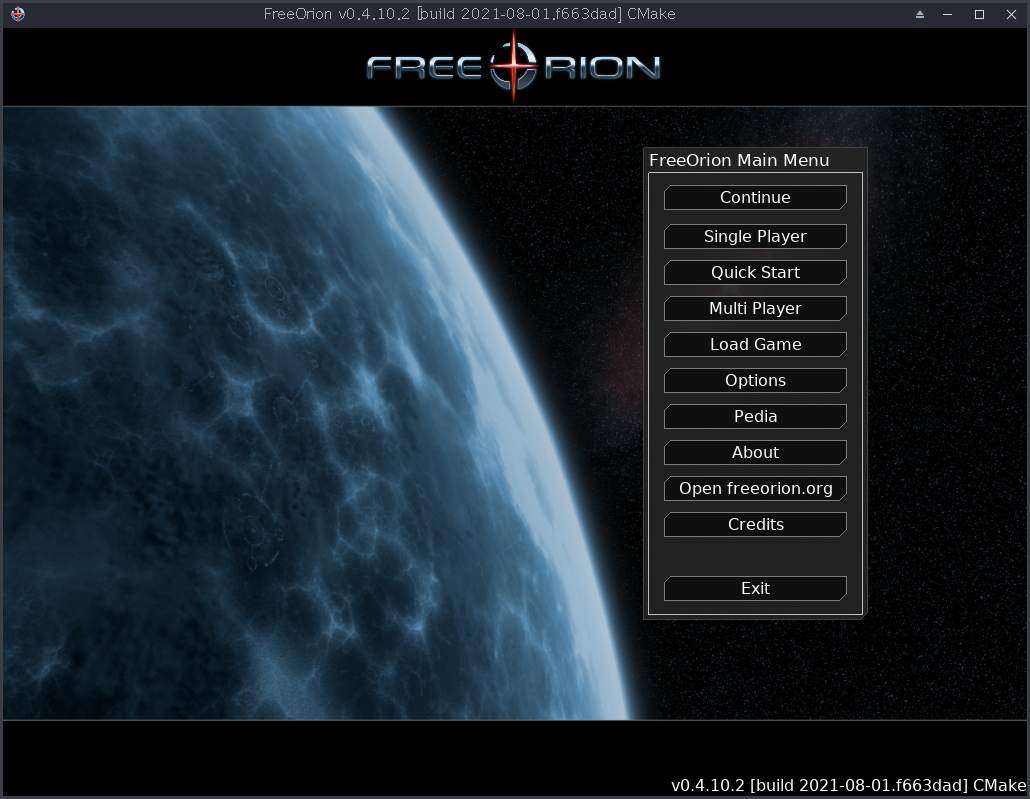Open the Load Game dialog
1030x799 pixels.
click(755, 344)
